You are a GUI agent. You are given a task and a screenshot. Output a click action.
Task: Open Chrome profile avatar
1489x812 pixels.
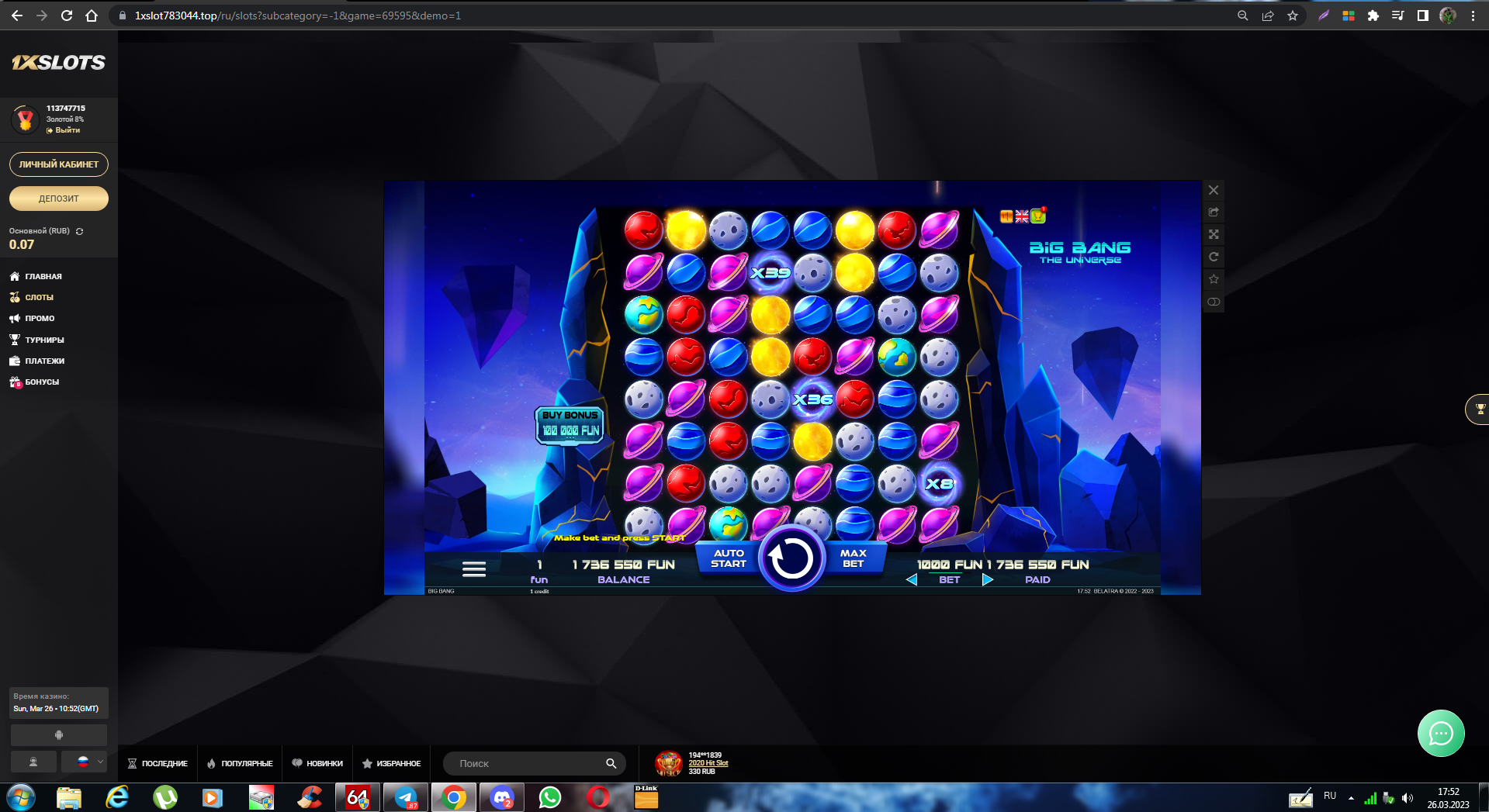[x=1447, y=16]
